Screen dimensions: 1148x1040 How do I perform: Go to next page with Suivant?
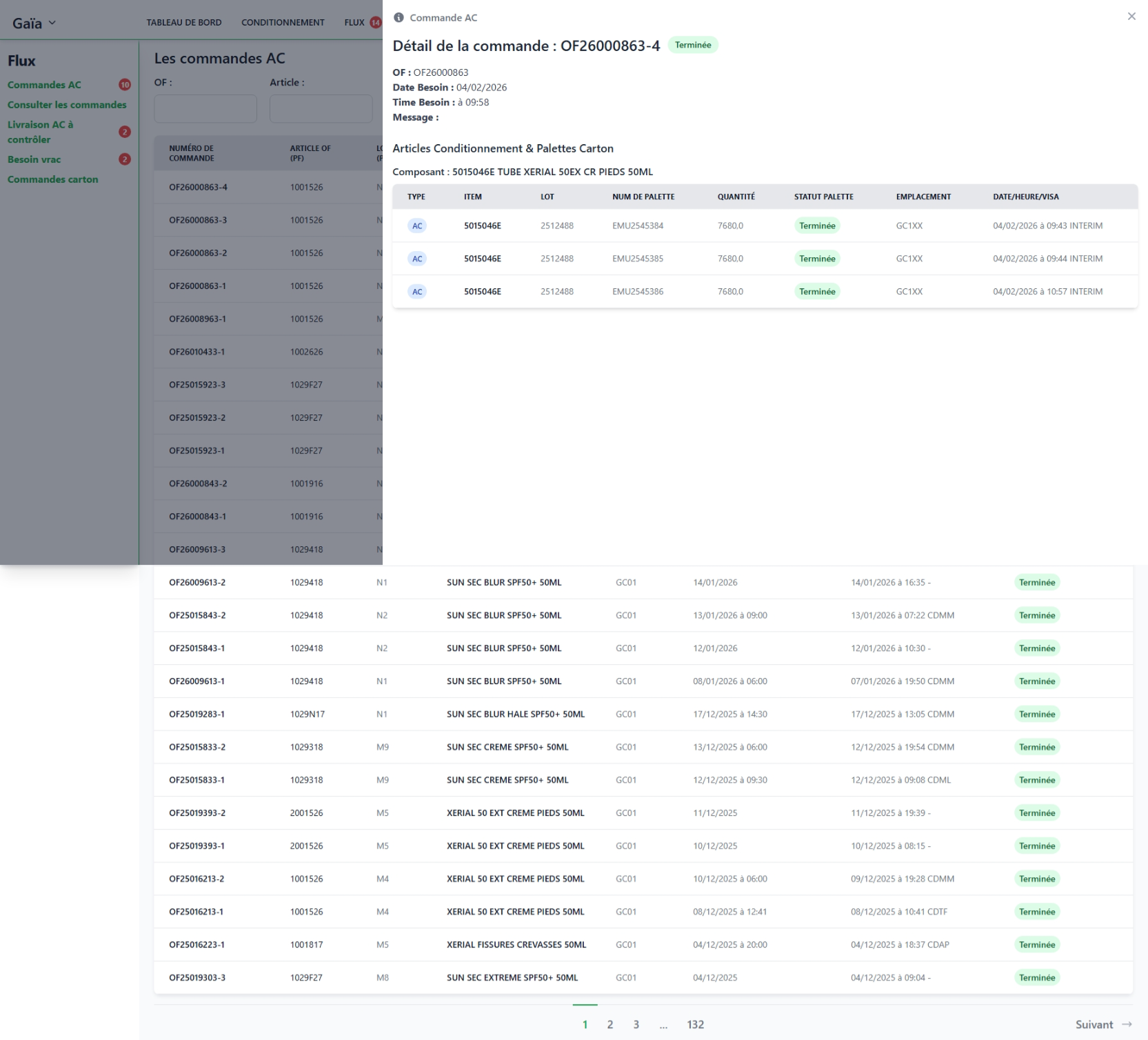(1103, 1024)
